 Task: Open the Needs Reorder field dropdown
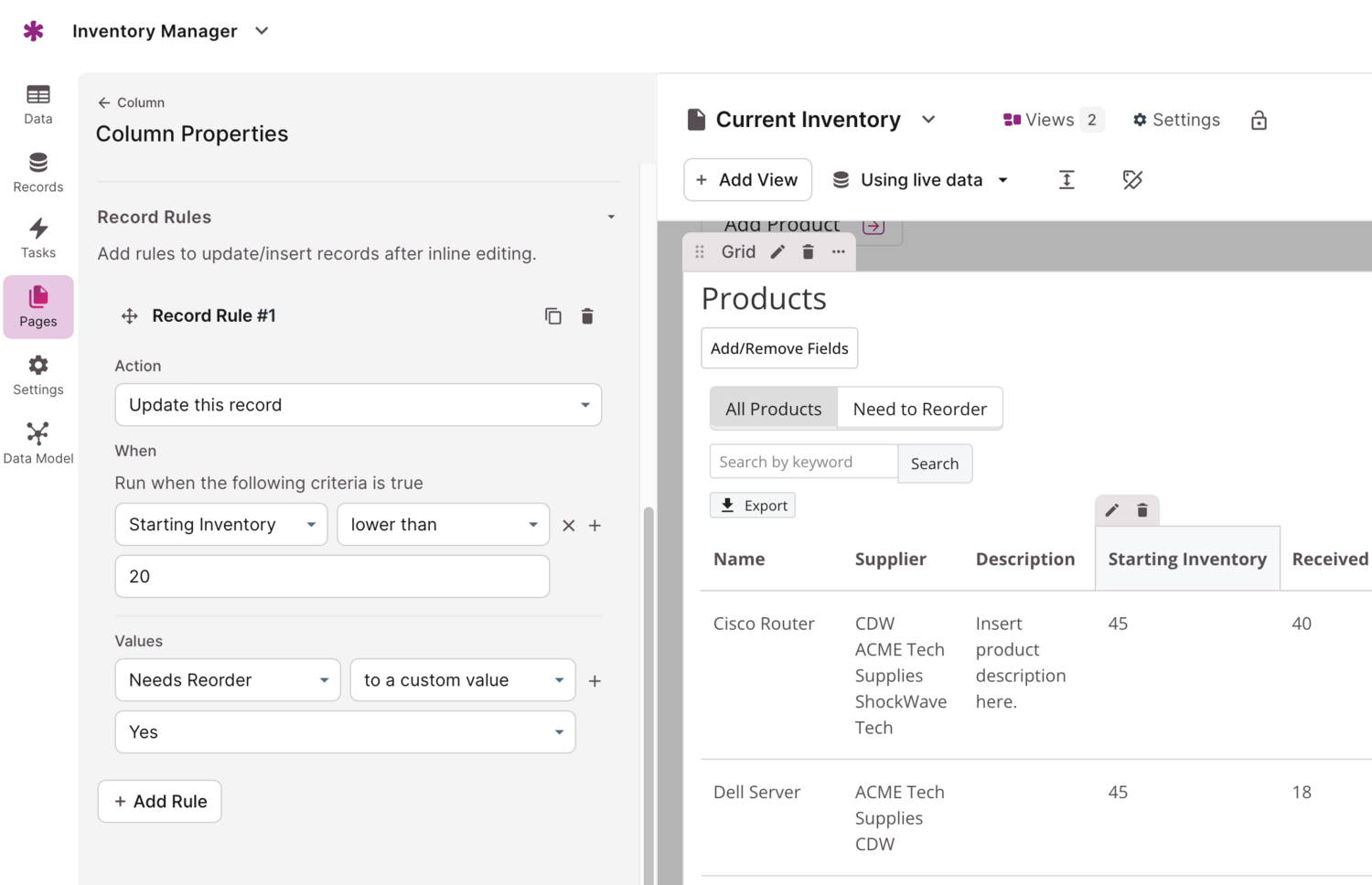[227, 680]
